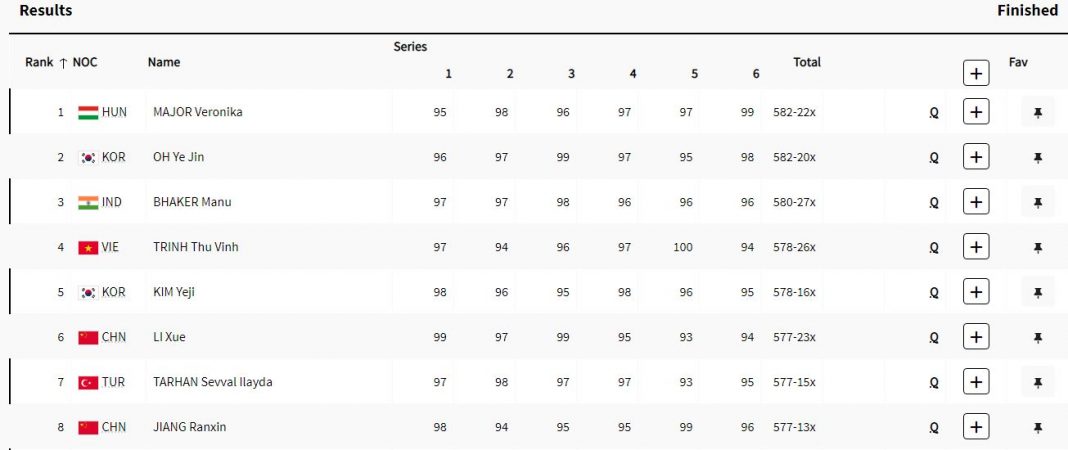The image size is (1068, 450).
Task: Pin TARHAN Sevval Ilayda as favourite
Action: click(x=1037, y=382)
